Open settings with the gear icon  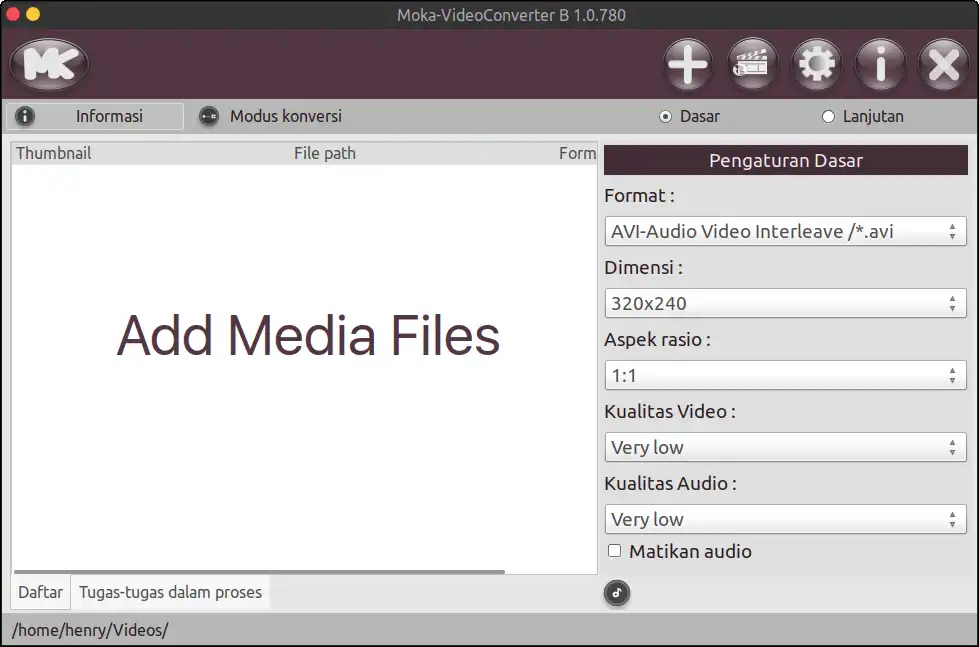[816, 64]
